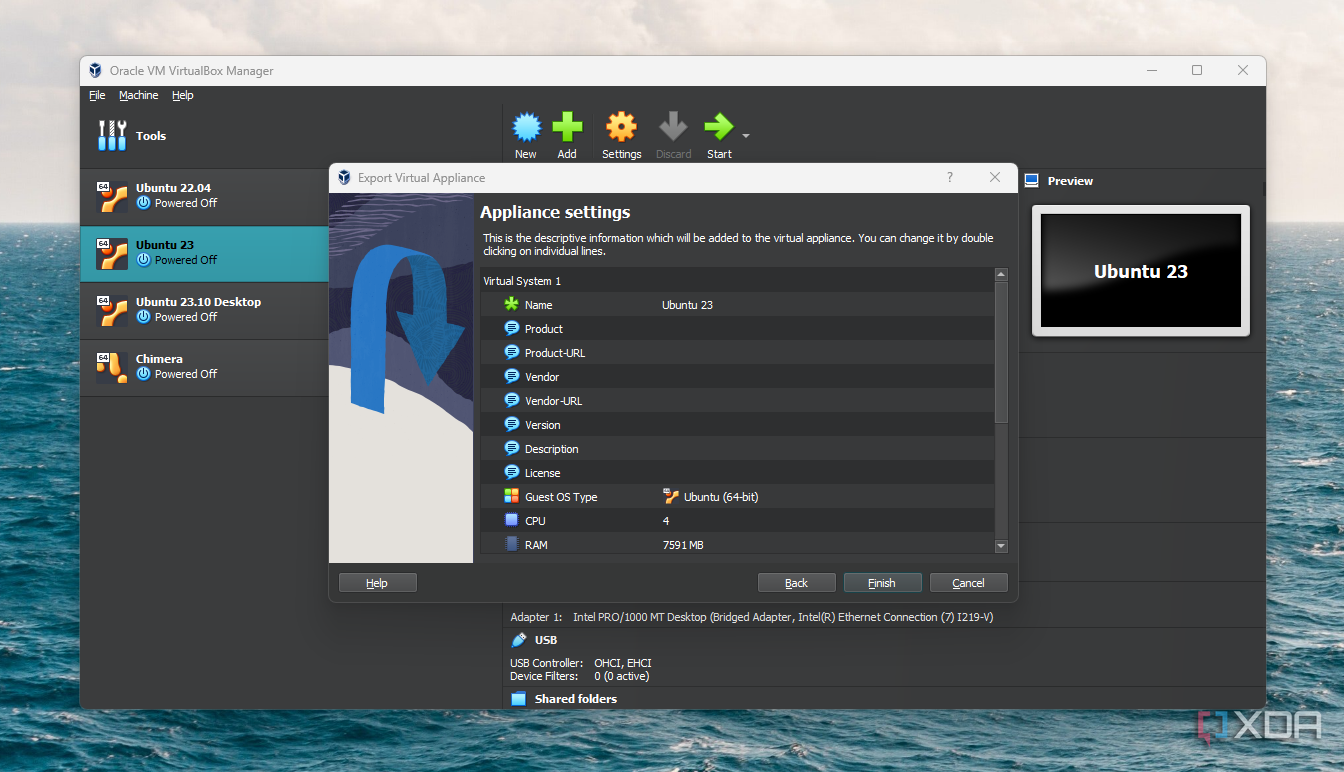Viewport: 1344px width, 772px height.
Task: Click the Ubuntu (64-bit) OS type icon
Action: click(671, 496)
